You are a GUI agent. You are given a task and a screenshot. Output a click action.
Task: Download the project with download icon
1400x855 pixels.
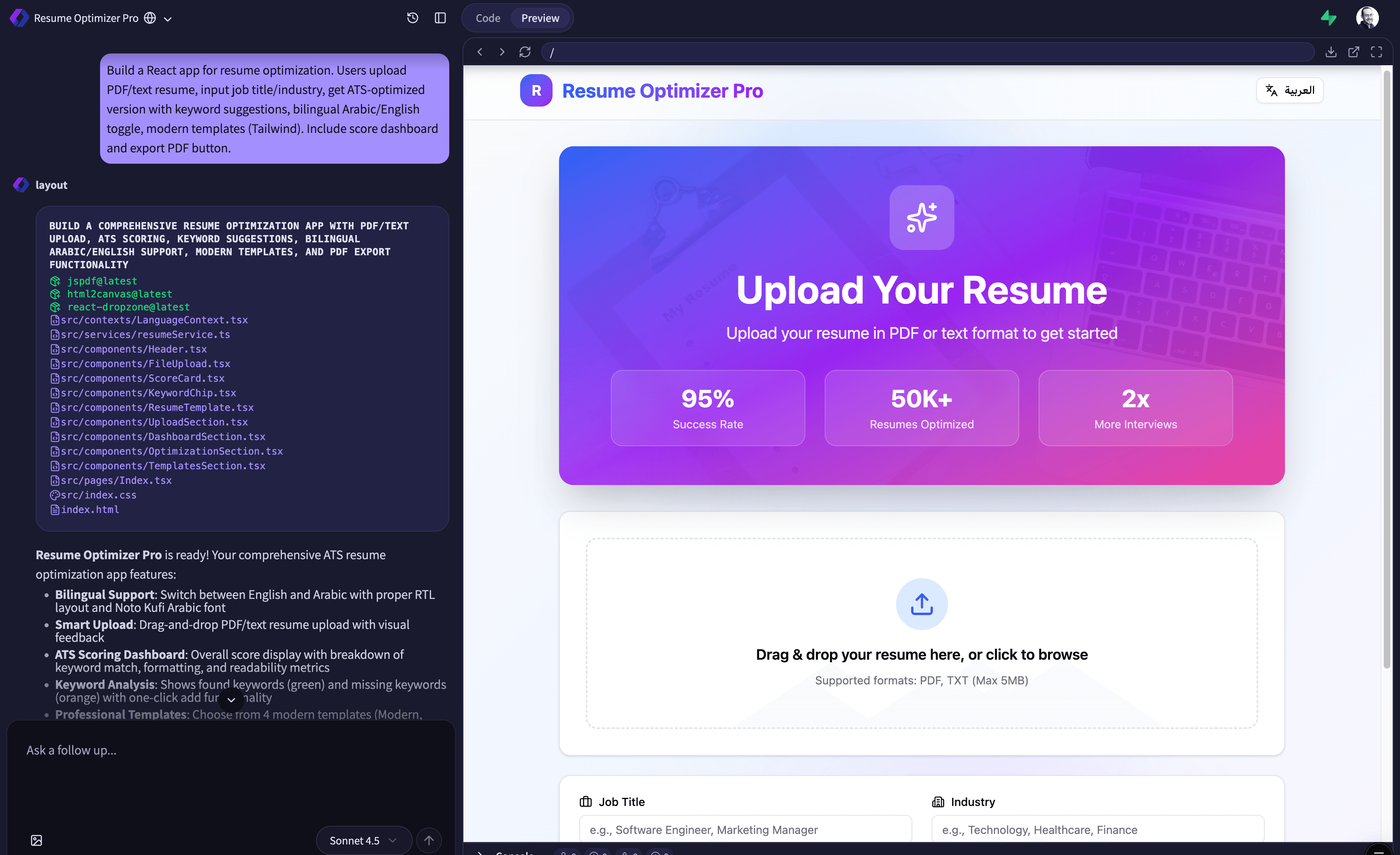click(1331, 52)
